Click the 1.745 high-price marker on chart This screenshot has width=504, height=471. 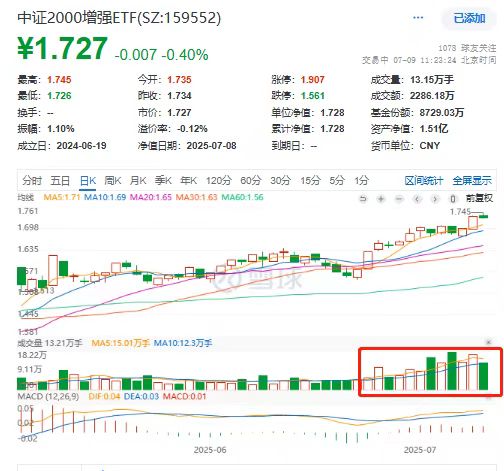460,211
